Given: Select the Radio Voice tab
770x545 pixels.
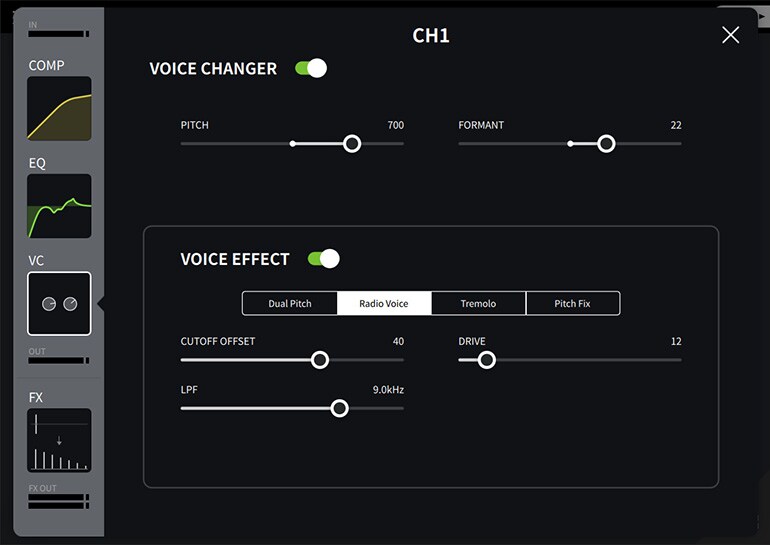Looking at the screenshot, I should coord(384,303).
